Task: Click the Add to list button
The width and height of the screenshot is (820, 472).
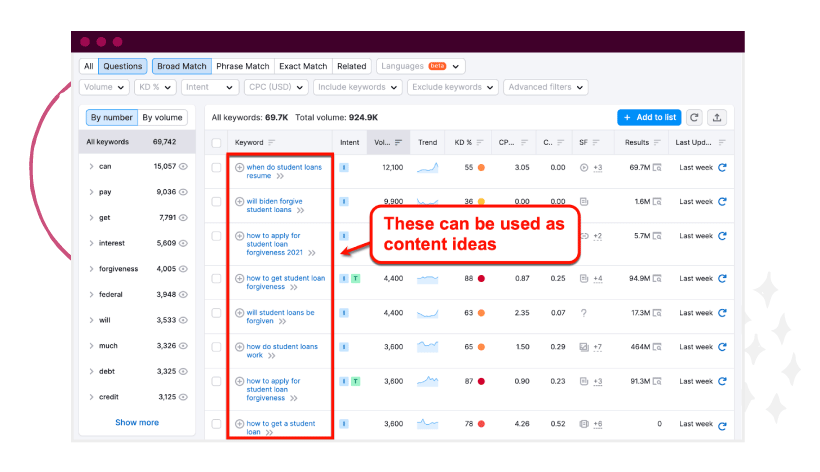Action: 649,117
